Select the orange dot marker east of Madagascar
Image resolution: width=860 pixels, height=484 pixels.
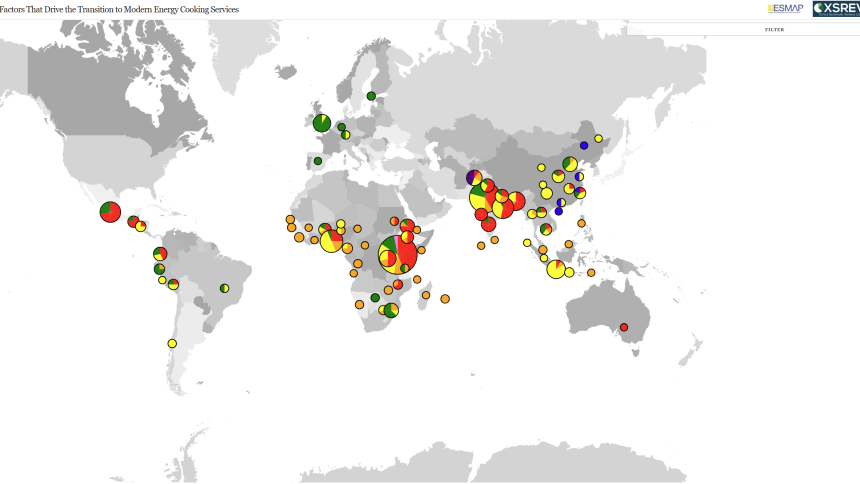click(x=445, y=299)
